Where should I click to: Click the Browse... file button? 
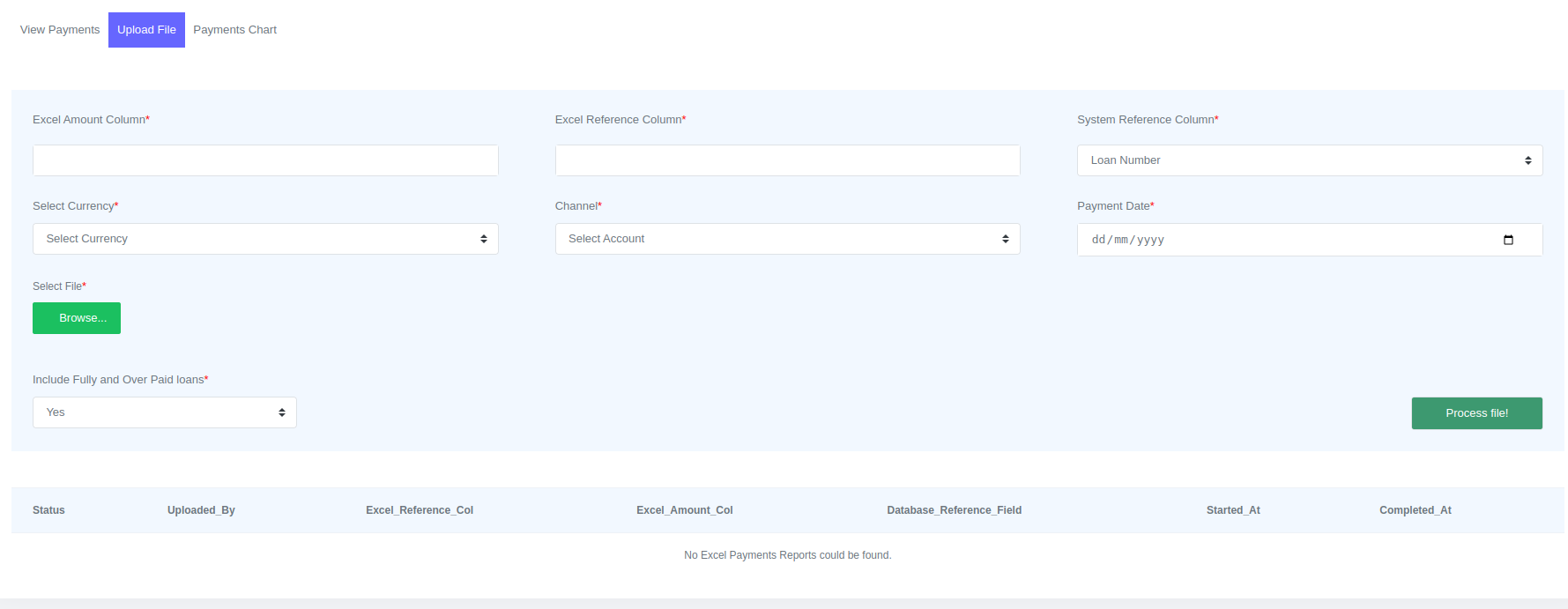[x=77, y=318]
